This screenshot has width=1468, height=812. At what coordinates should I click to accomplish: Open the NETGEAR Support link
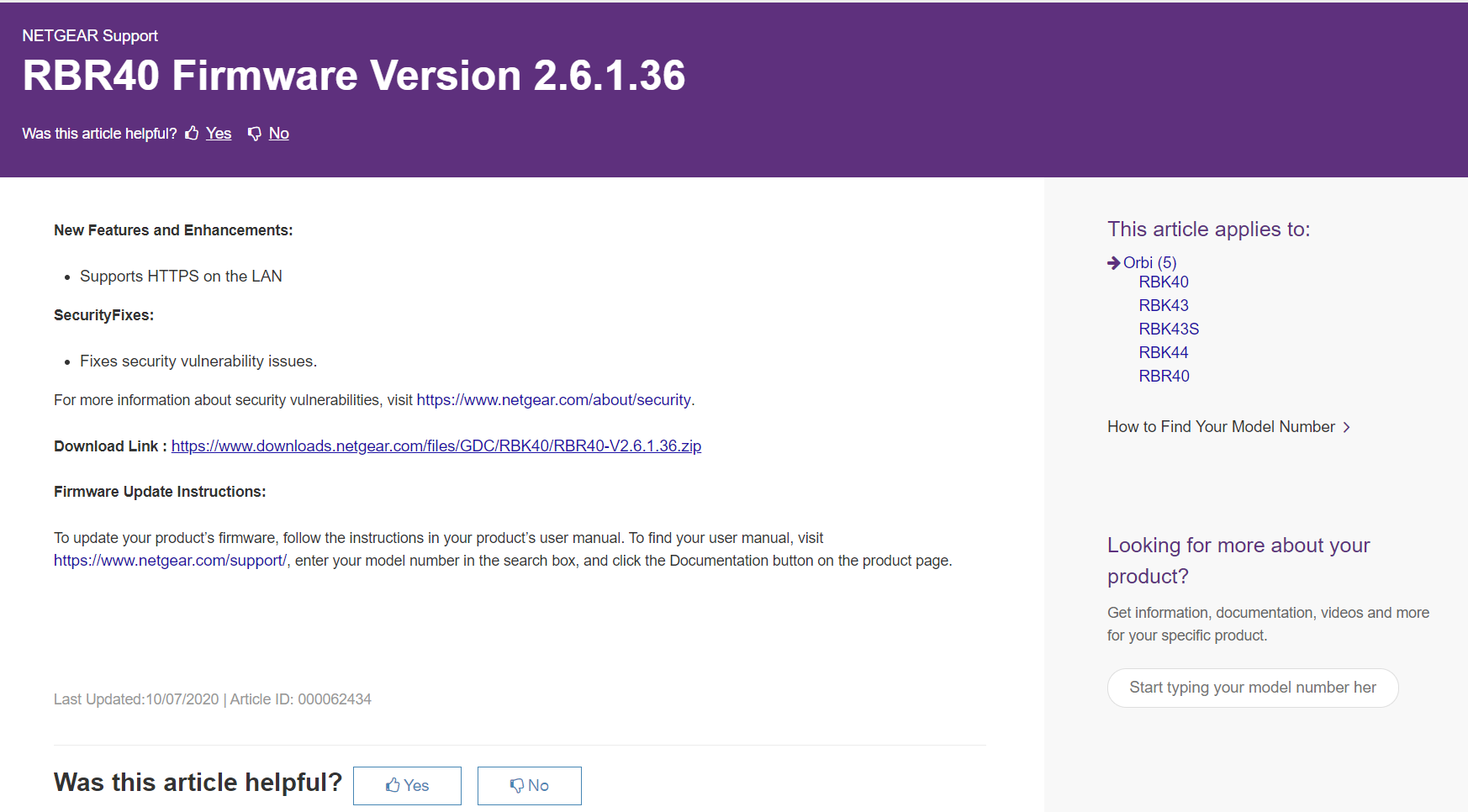90,35
